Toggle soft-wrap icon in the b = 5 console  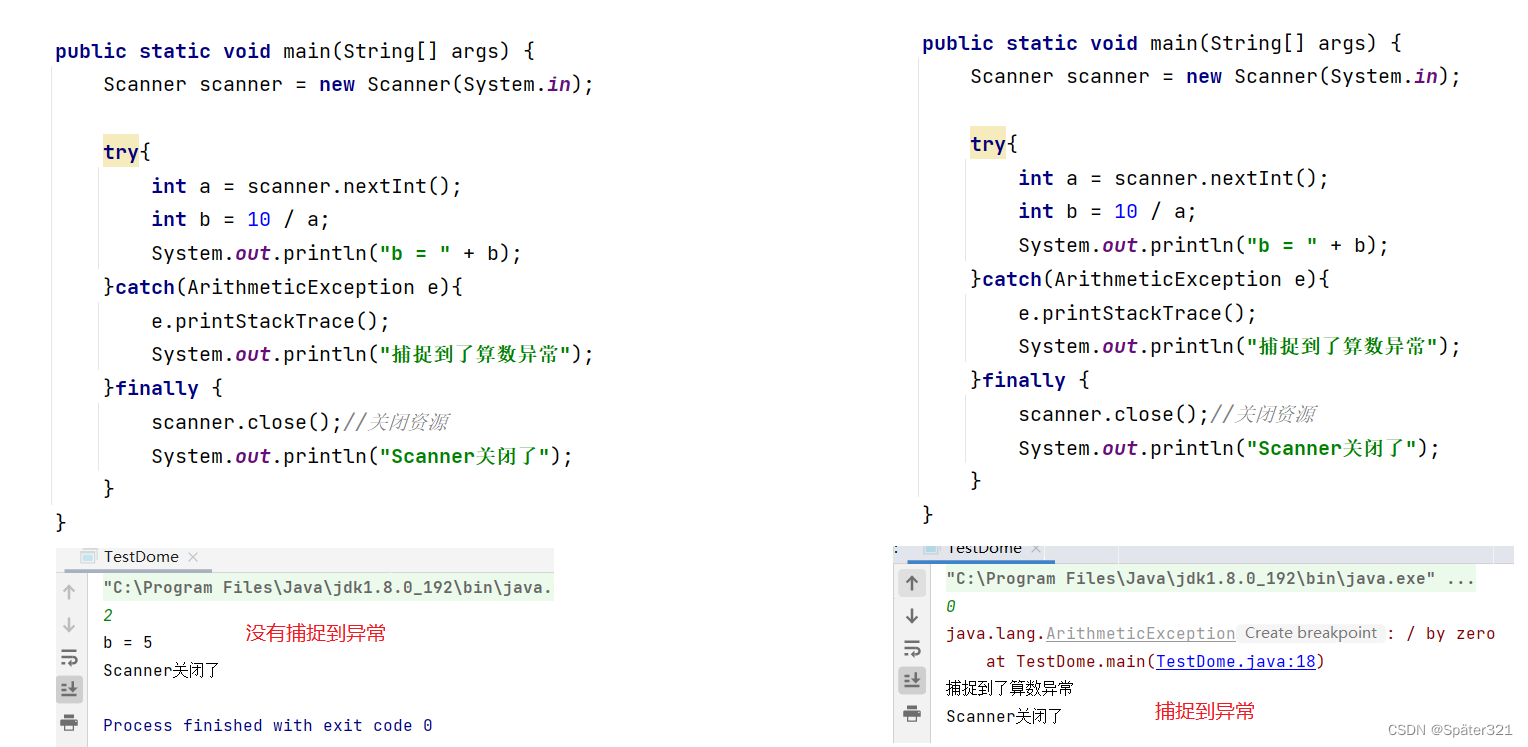click(69, 657)
